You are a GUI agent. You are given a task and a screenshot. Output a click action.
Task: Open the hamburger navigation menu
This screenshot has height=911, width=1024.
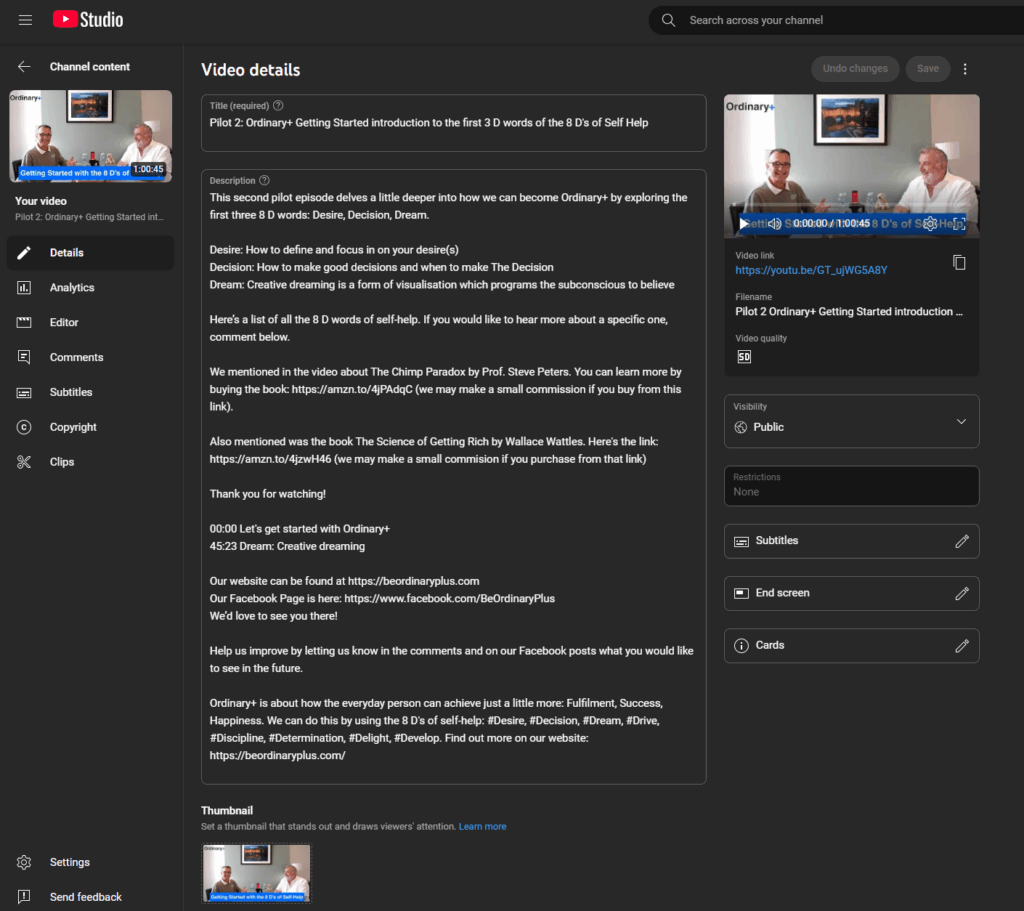(x=25, y=20)
